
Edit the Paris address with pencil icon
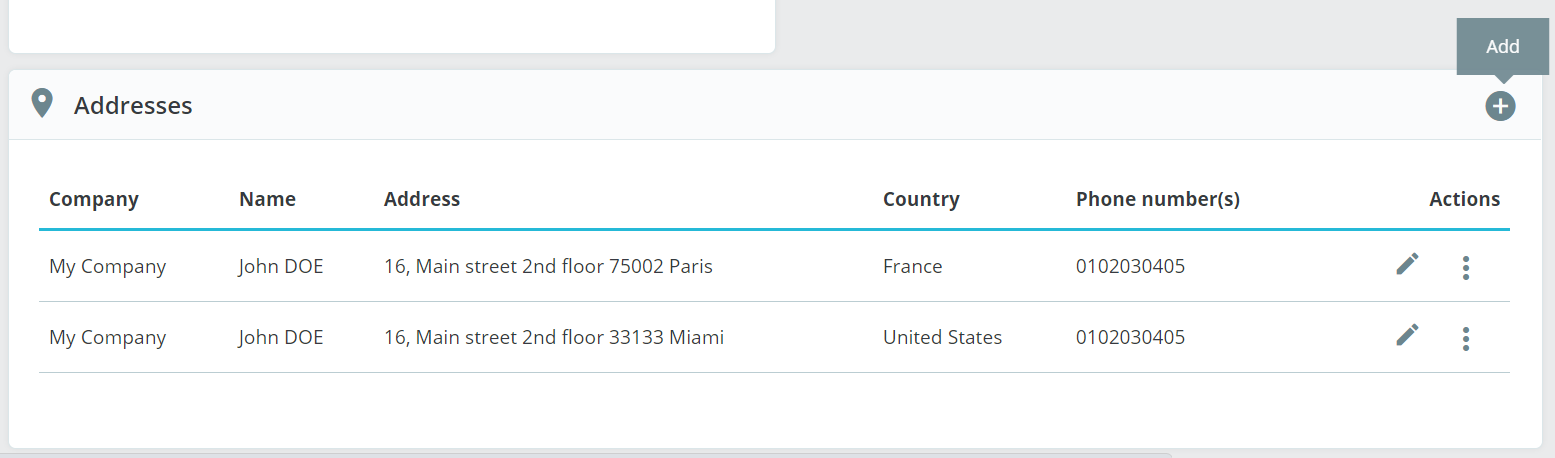click(x=1407, y=264)
